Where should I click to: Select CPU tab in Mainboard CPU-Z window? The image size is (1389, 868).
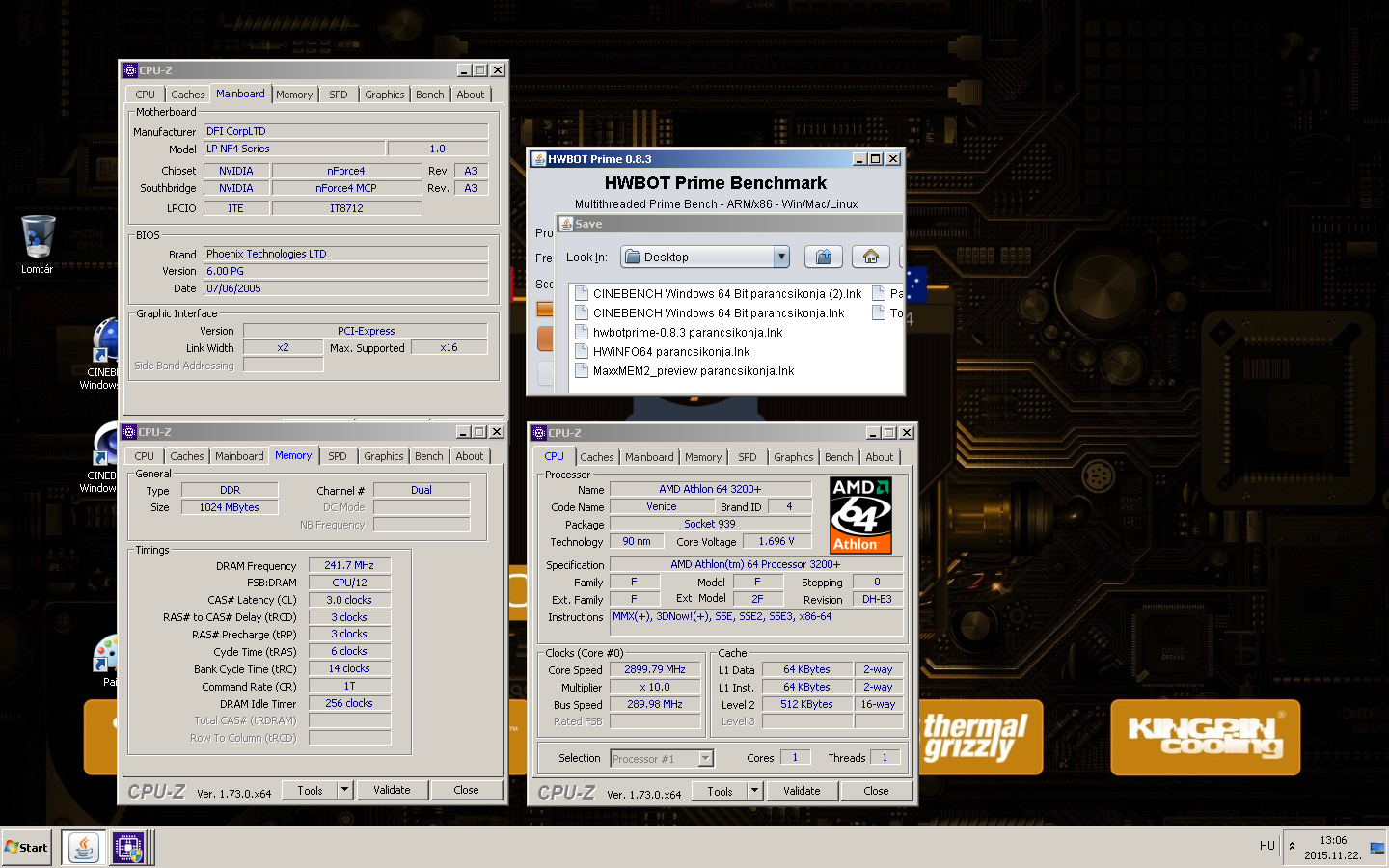[x=146, y=95]
